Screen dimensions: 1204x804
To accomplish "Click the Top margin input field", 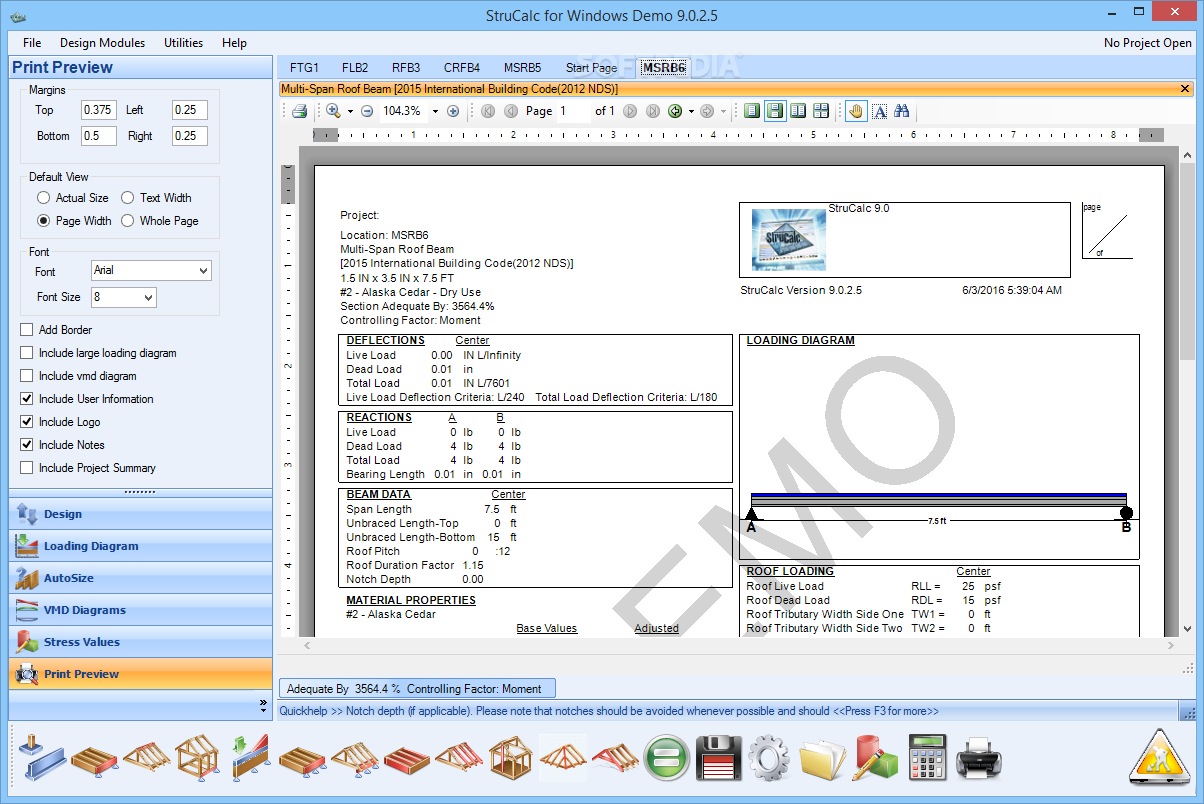I will pos(99,110).
